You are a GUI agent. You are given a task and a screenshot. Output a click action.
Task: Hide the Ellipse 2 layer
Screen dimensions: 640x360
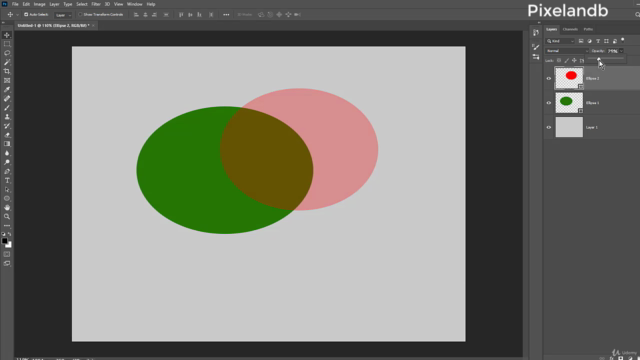coord(549,78)
